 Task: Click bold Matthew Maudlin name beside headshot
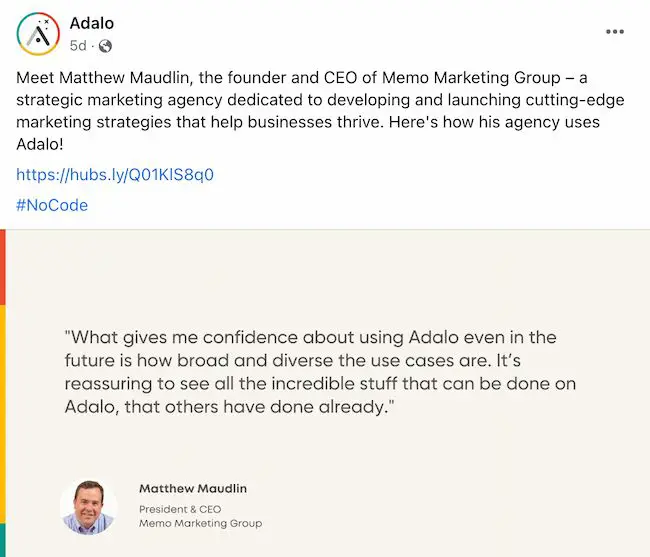click(193, 488)
